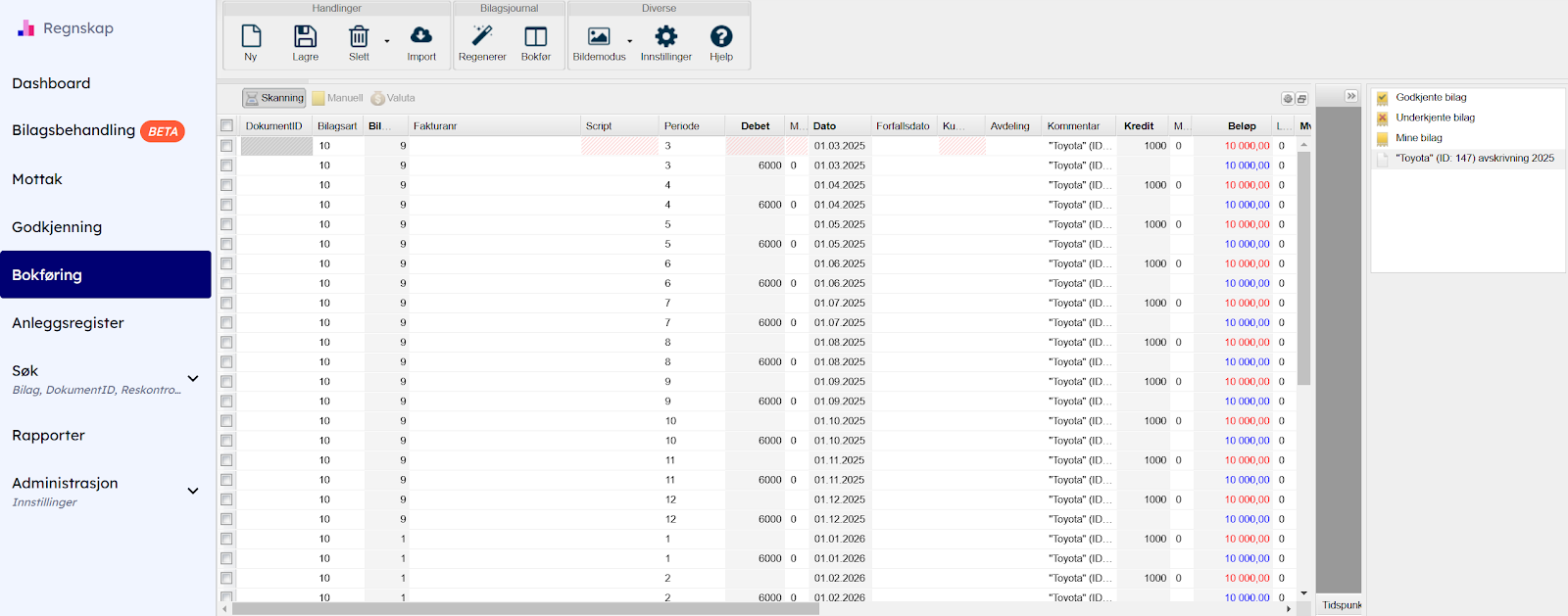The width and height of the screenshot is (1568, 616).
Task: Click the grid's horizontal scrollbar
Action: click(x=525, y=609)
